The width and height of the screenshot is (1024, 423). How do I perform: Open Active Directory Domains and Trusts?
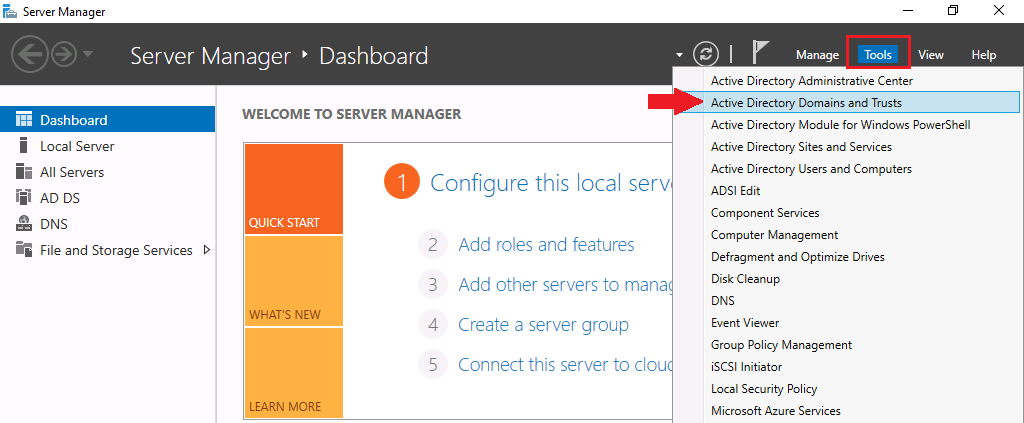tap(847, 102)
